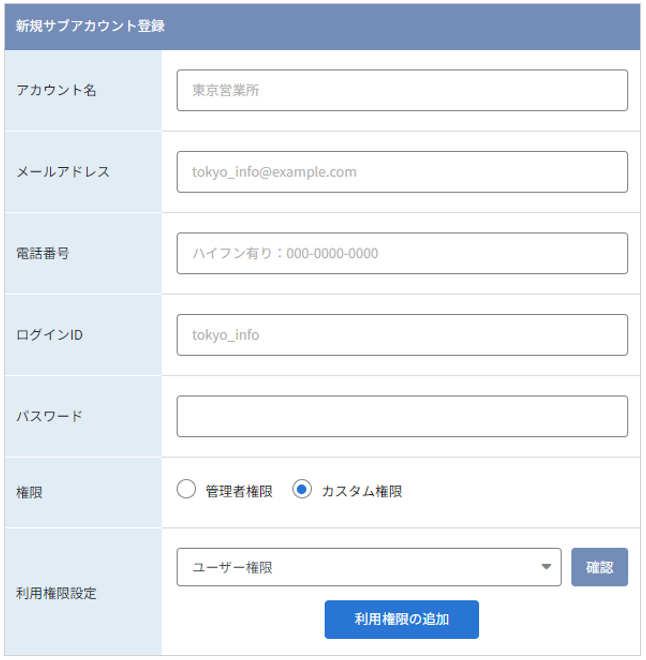Choose the カスタム権限 radio button
This screenshot has width=646, height=660.
tap(302, 489)
